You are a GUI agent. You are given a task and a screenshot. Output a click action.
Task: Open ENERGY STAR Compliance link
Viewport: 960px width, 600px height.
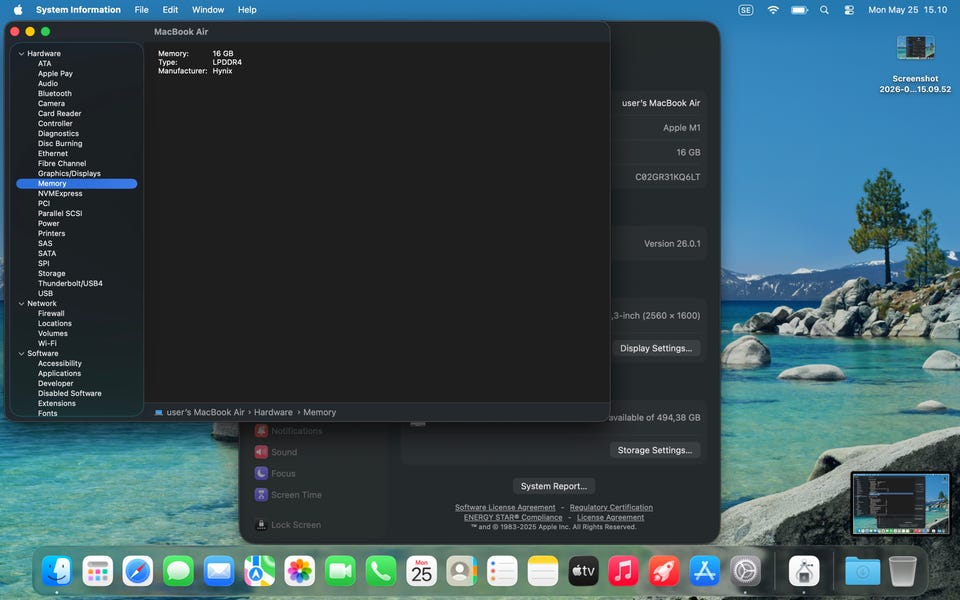[512, 517]
